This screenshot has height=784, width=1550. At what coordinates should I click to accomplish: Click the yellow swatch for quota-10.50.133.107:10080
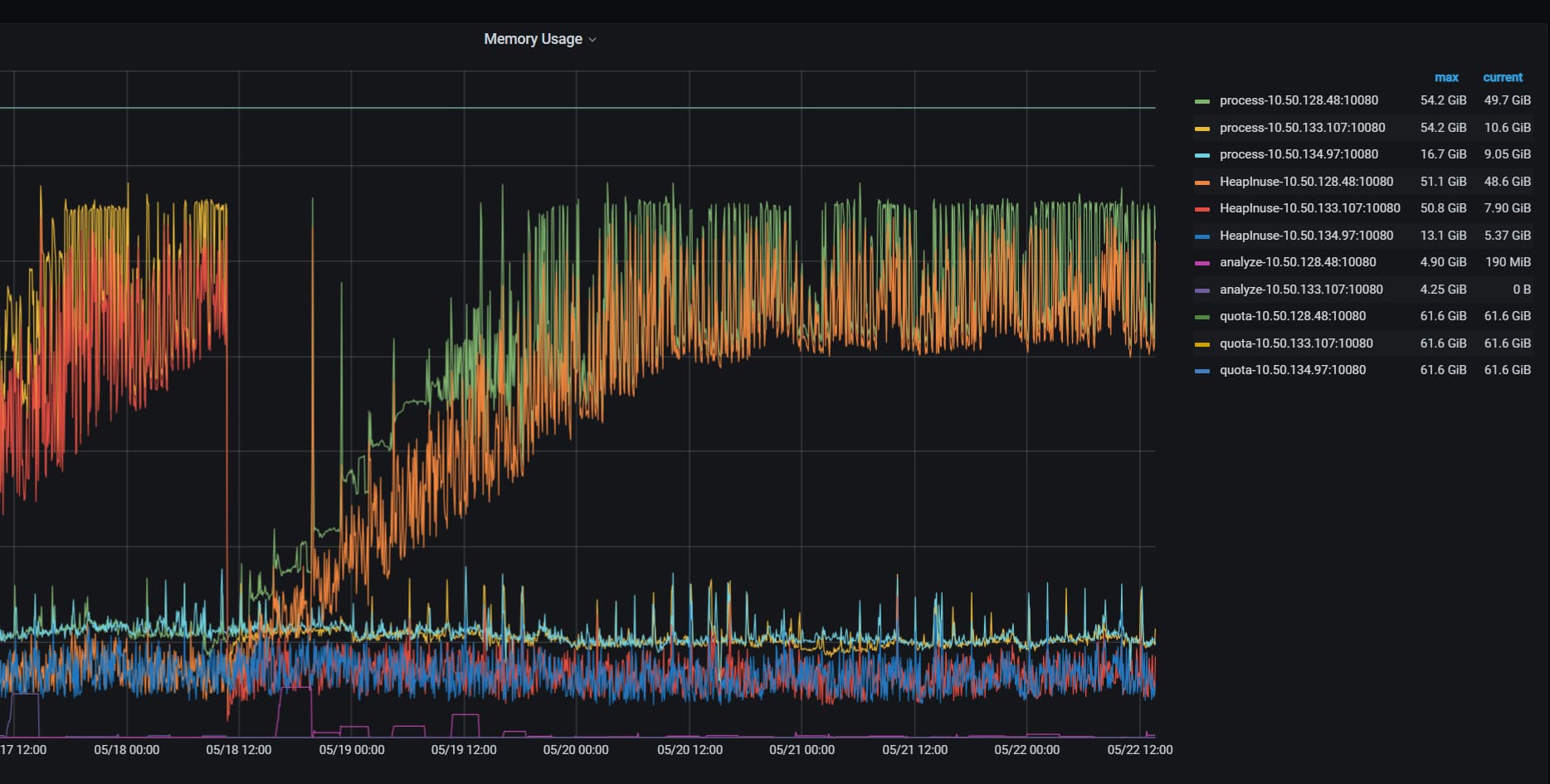click(x=1201, y=344)
